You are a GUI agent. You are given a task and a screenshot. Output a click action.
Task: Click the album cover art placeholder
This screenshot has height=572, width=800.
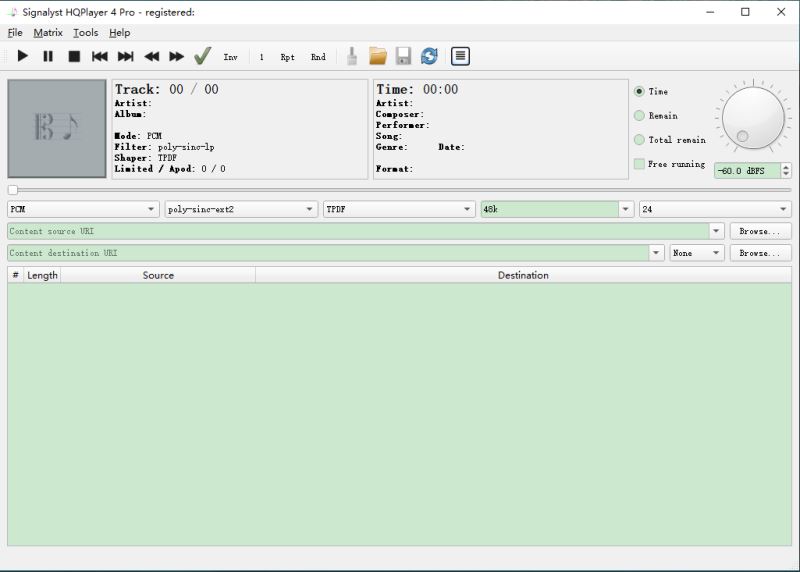click(57, 128)
